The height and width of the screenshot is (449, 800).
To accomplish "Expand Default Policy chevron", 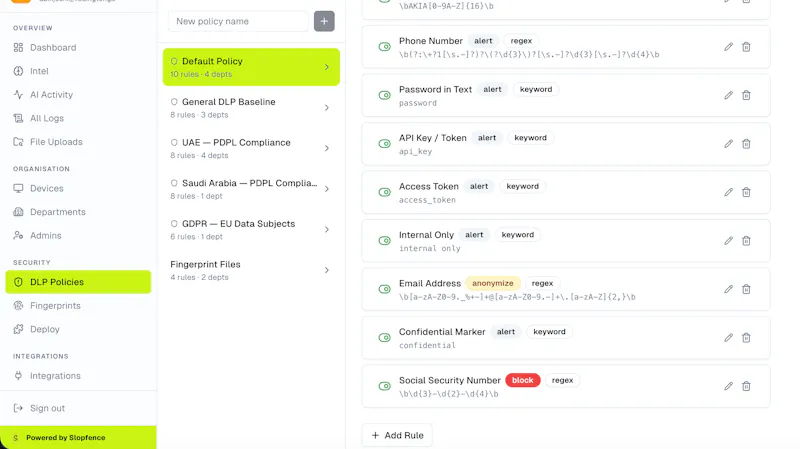I will (x=327, y=67).
